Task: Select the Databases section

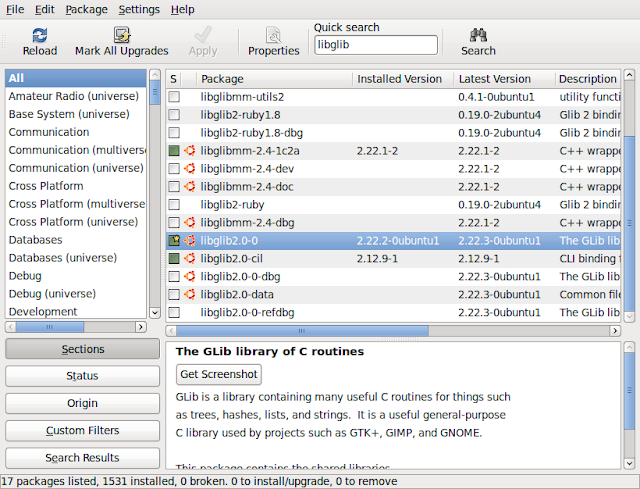Action: click(76, 240)
